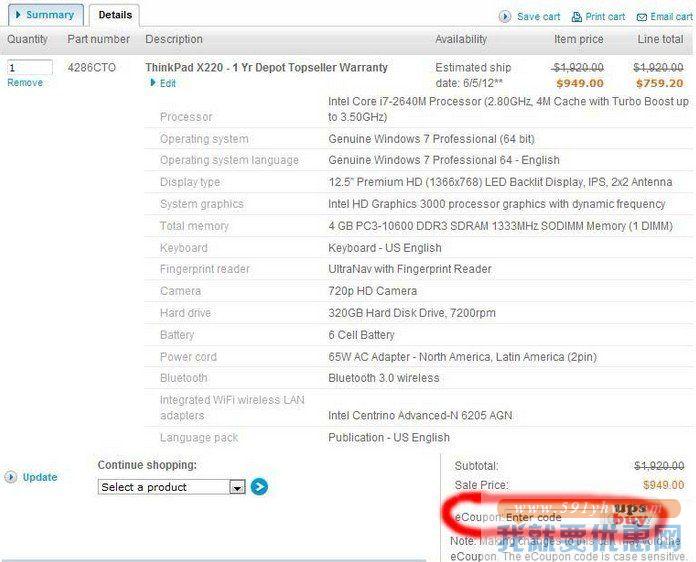Select the part number 4286CTO

point(91,67)
